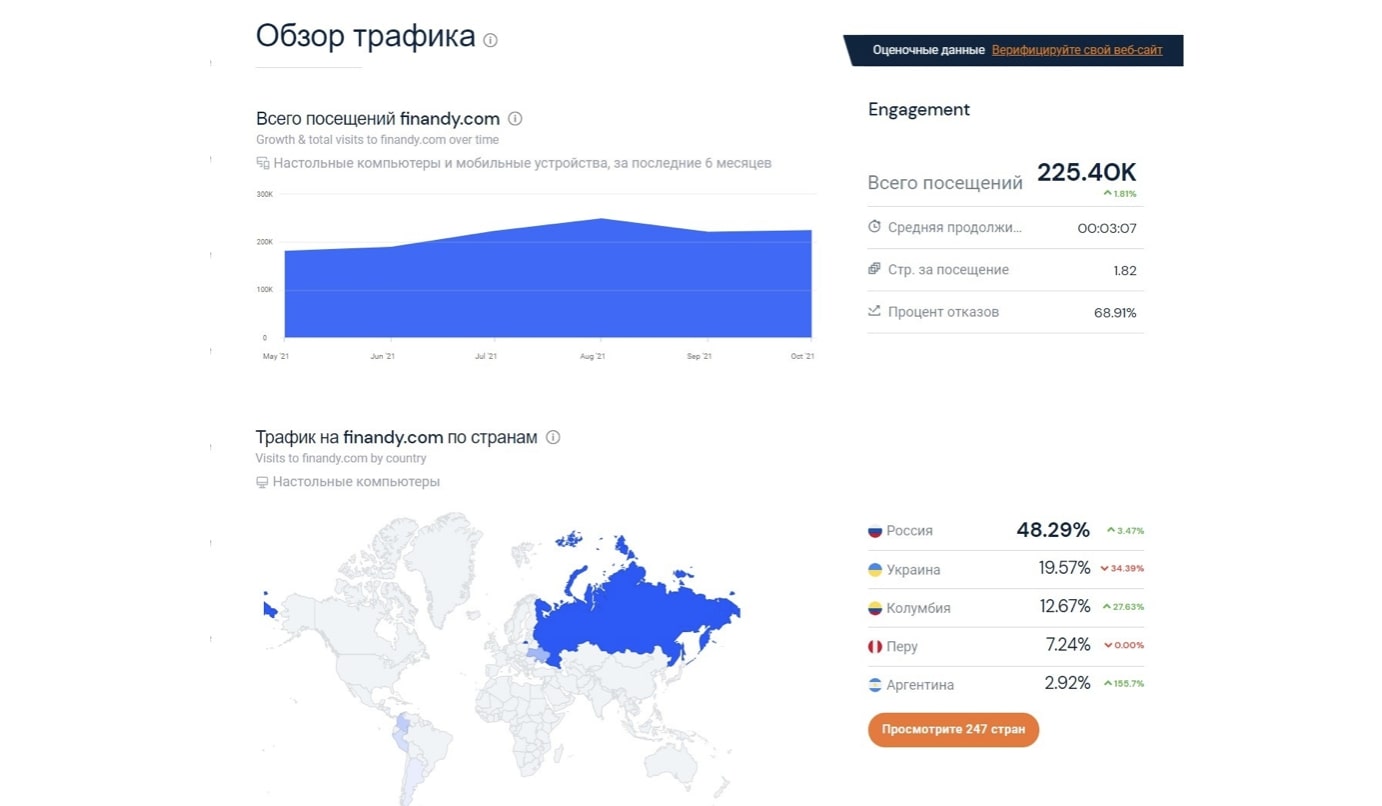Click the Engagement heading
The width and height of the screenshot is (1382, 806).
tap(919, 110)
